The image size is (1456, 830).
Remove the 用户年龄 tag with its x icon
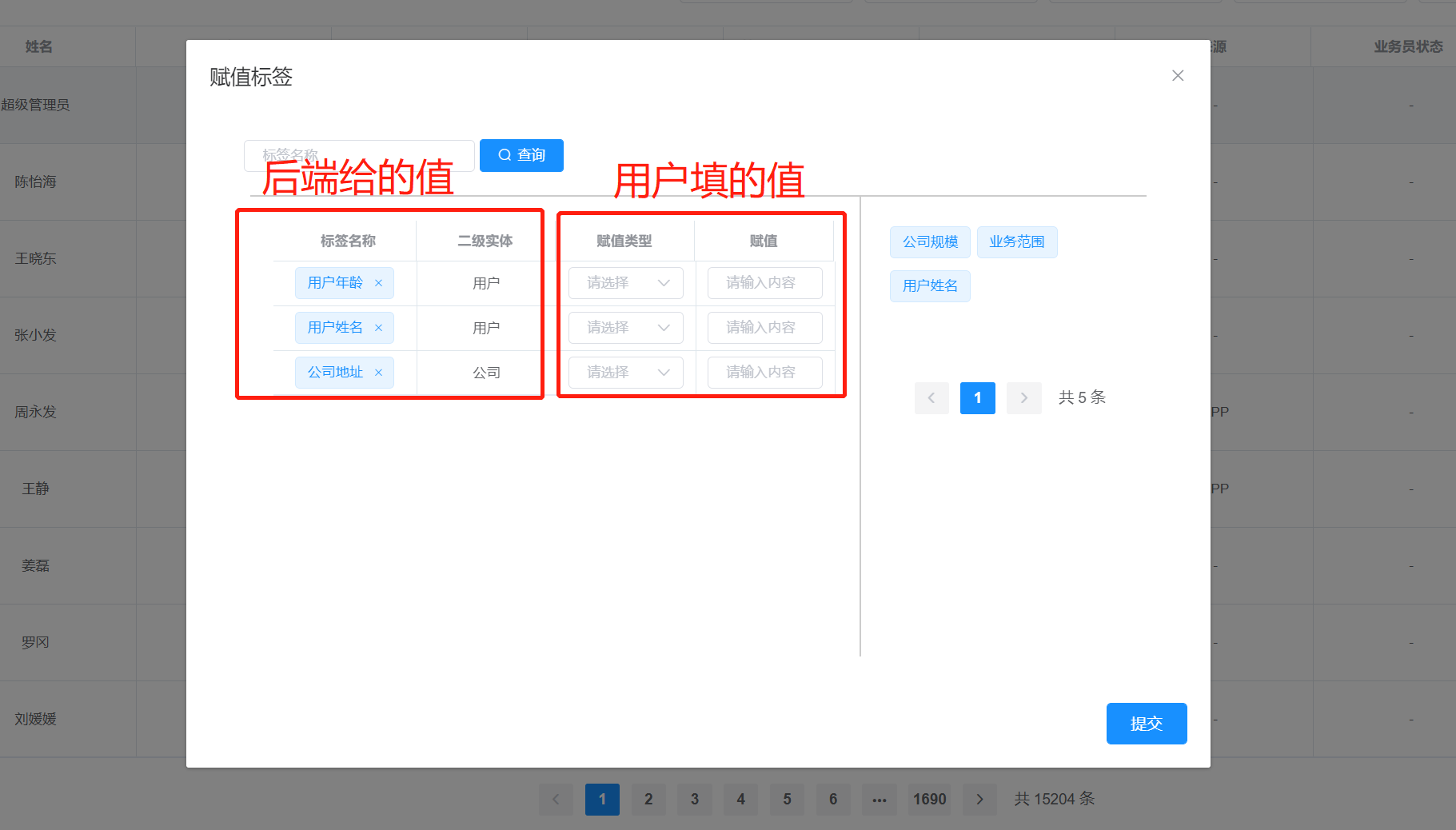coord(378,283)
